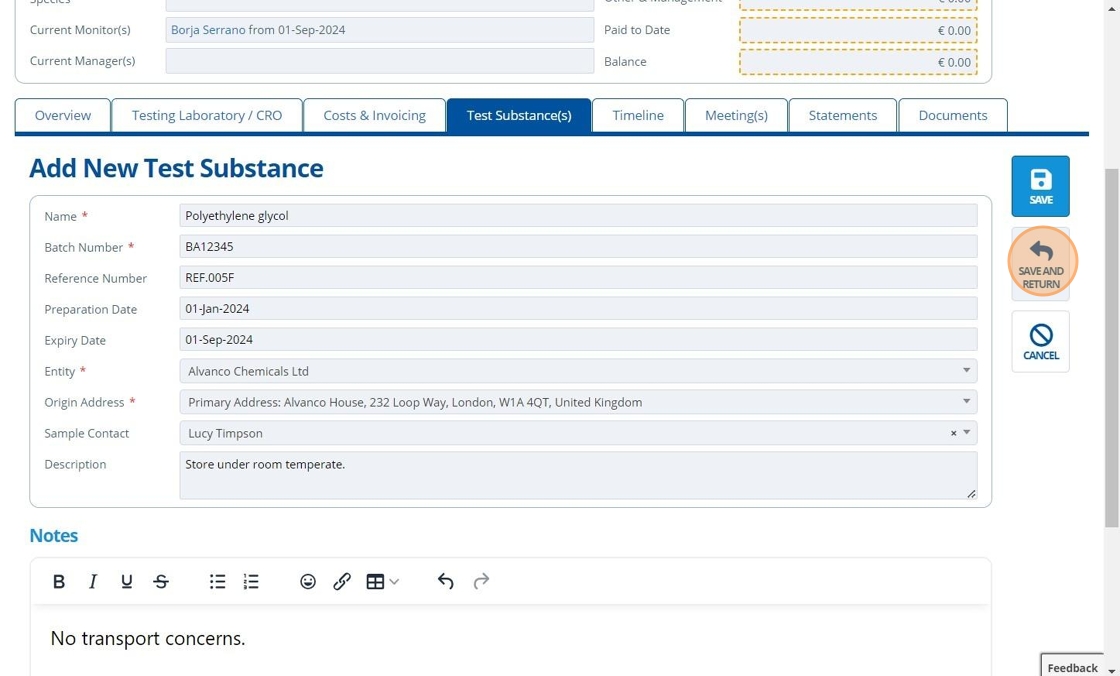Screen dimensions: 1120x676
Task: Click the Feedback button
Action: [x=1072, y=667]
